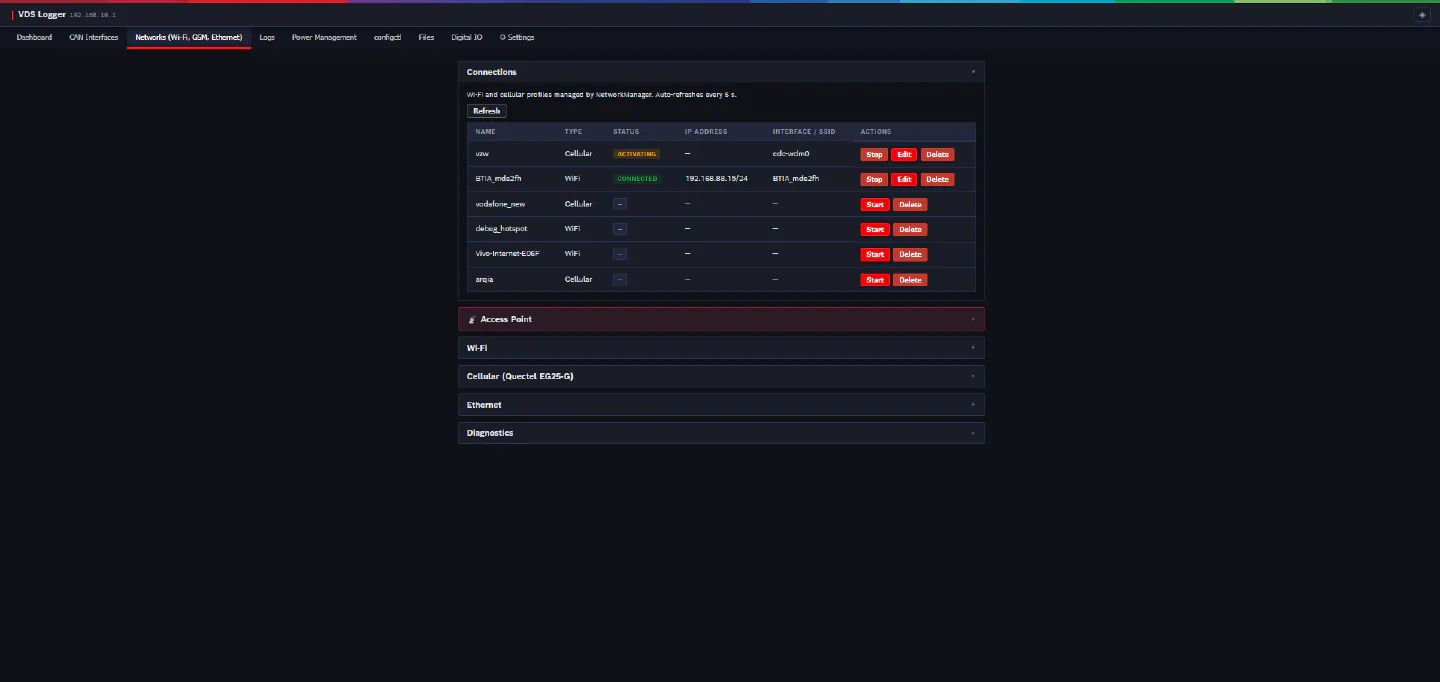Open the Settings tab with gear icon
This screenshot has height=682, width=1440.
[x=517, y=37]
